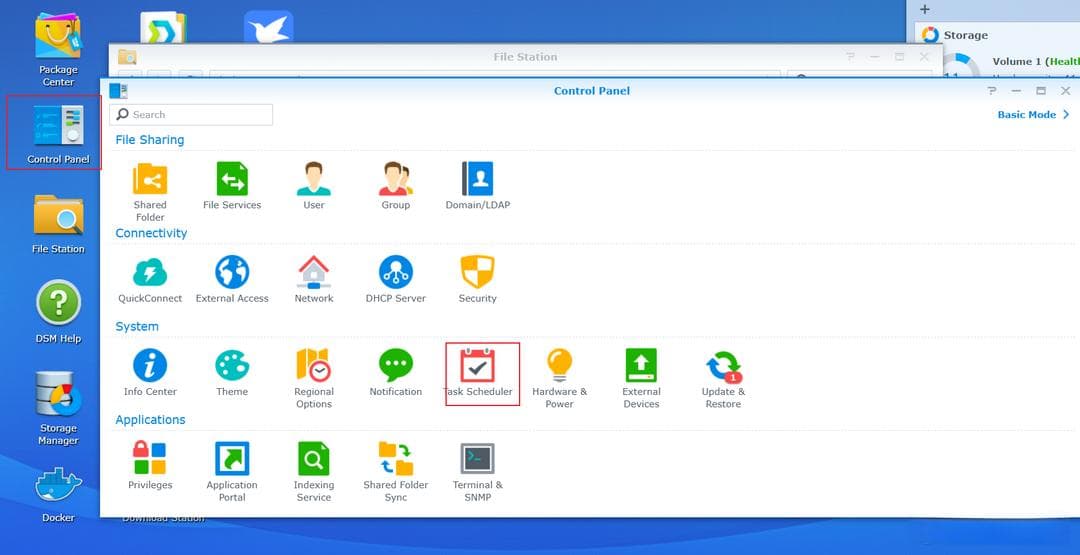
Task: Open DSM Help from desktop
Action: tap(58, 312)
